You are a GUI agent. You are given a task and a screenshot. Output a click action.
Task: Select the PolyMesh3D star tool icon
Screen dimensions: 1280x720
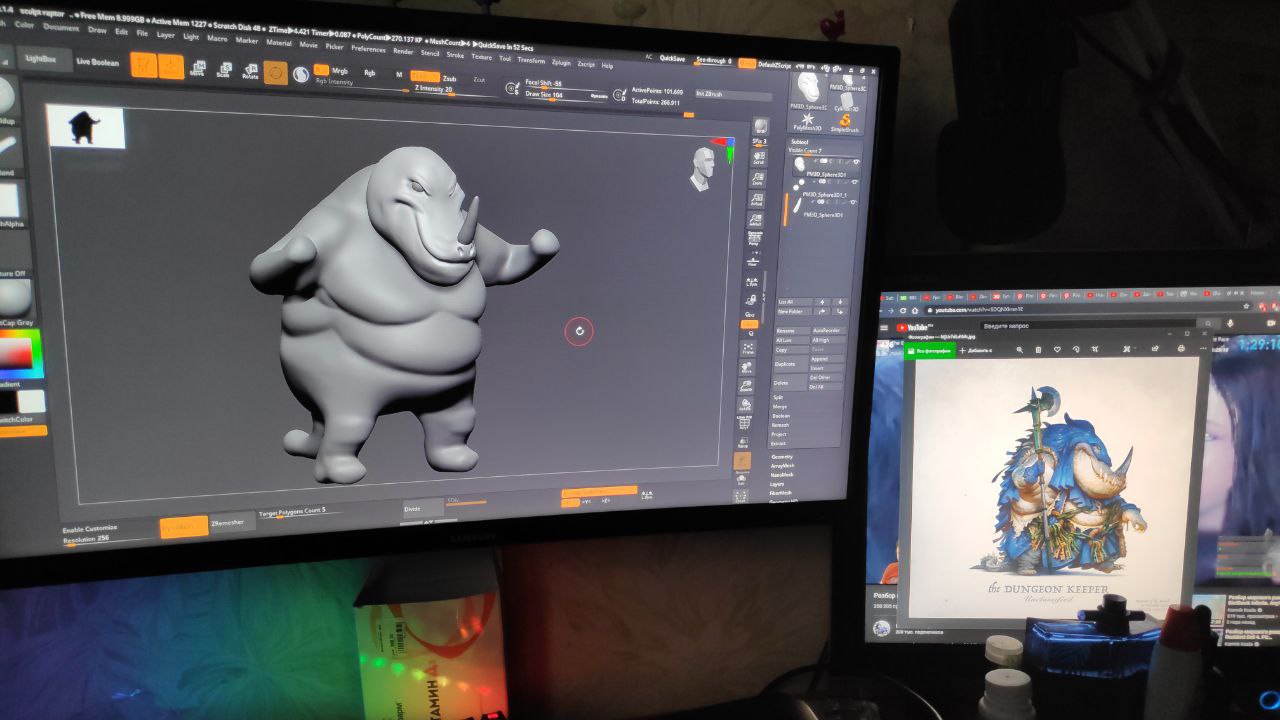807,120
